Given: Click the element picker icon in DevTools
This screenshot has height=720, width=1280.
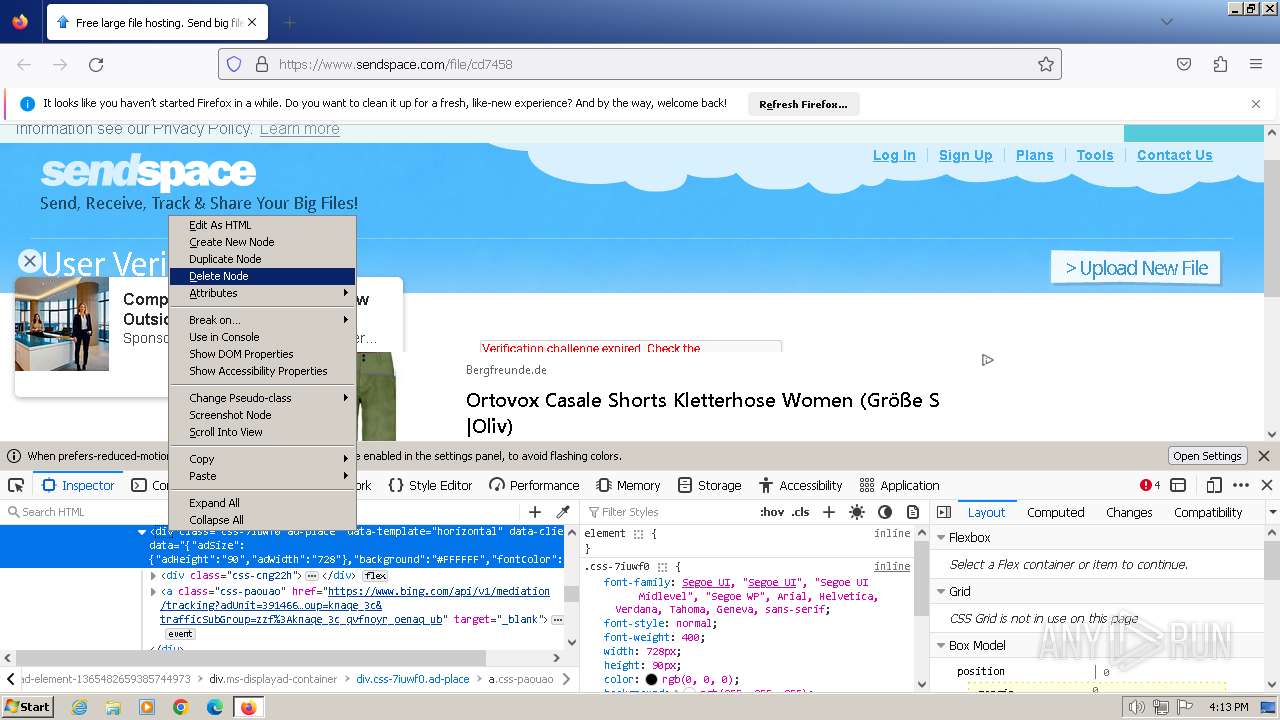Looking at the screenshot, I should pyautogui.click(x=16, y=485).
